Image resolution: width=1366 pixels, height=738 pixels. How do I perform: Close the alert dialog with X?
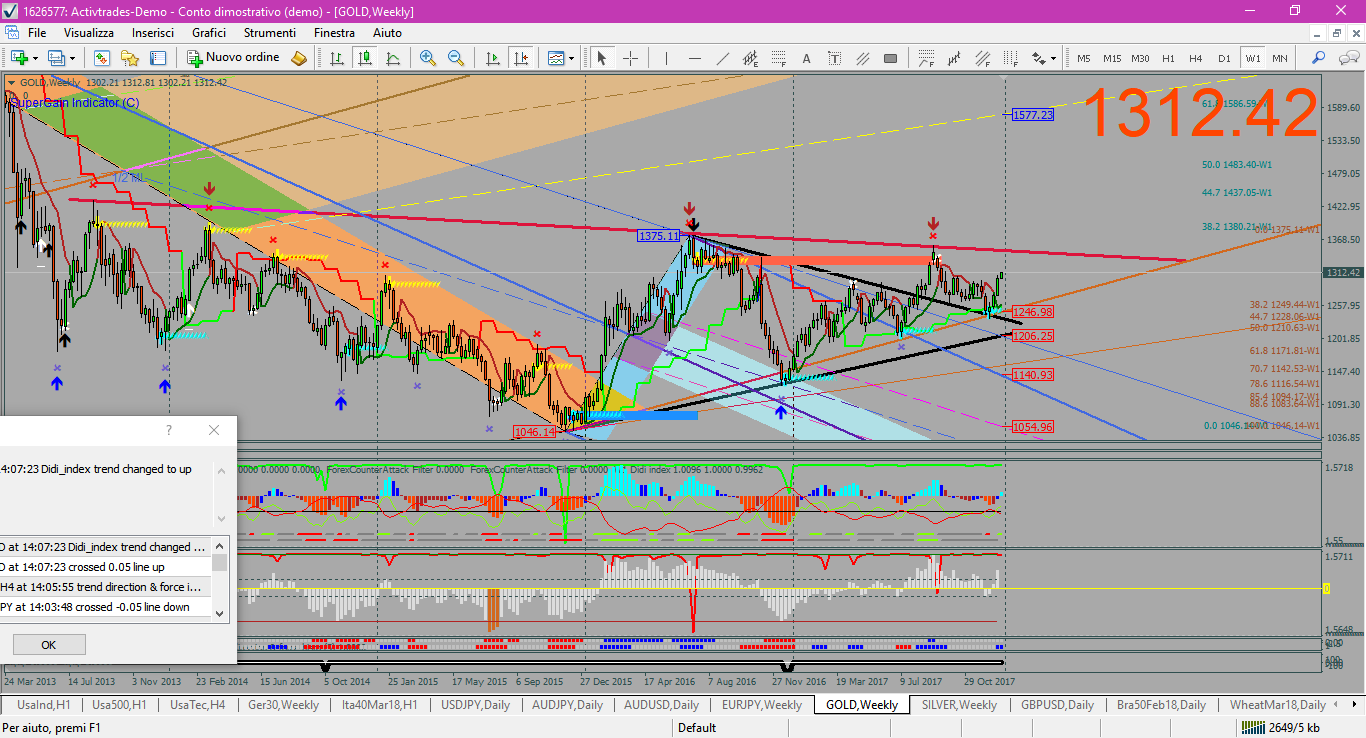click(213, 430)
